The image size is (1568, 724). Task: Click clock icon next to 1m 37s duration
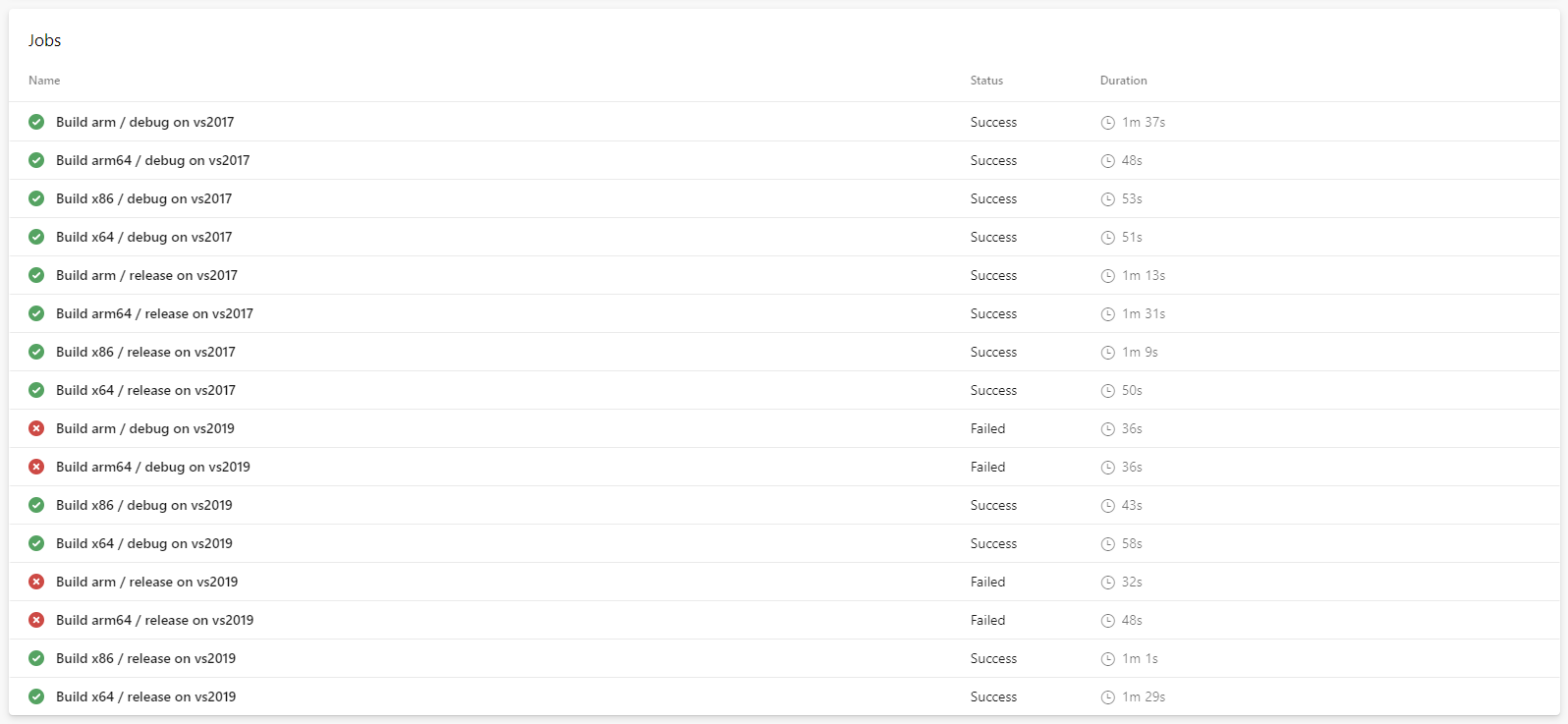click(x=1107, y=123)
